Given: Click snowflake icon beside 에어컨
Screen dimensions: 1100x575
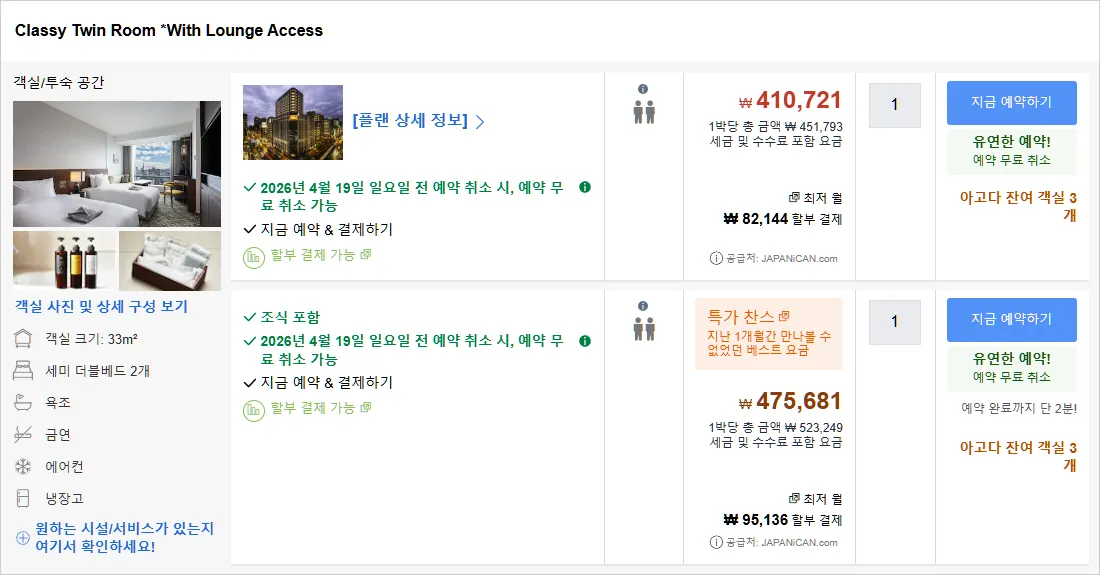Looking at the screenshot, I should tap(23, 466).
